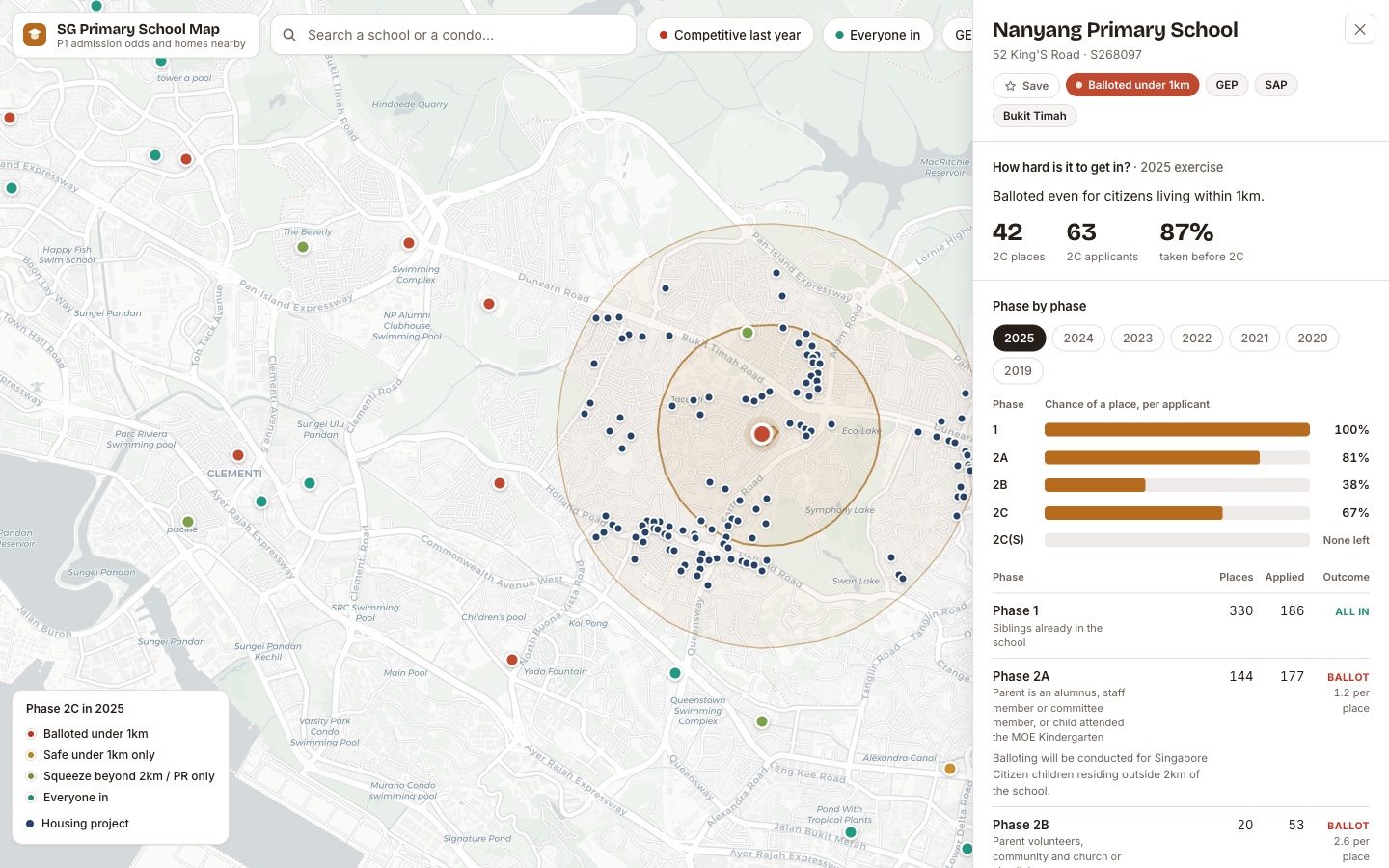This screenshot has height=868, width=1389.
Task: Click the housing project dot near Eco Lake
Action: coord(831,424)
